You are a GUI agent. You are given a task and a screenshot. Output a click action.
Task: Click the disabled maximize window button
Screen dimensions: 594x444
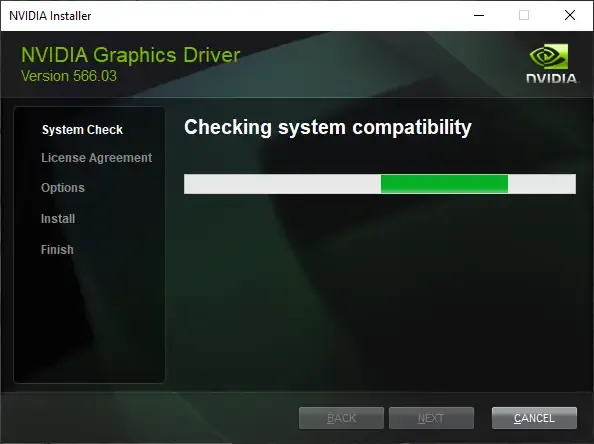[524, 16]
